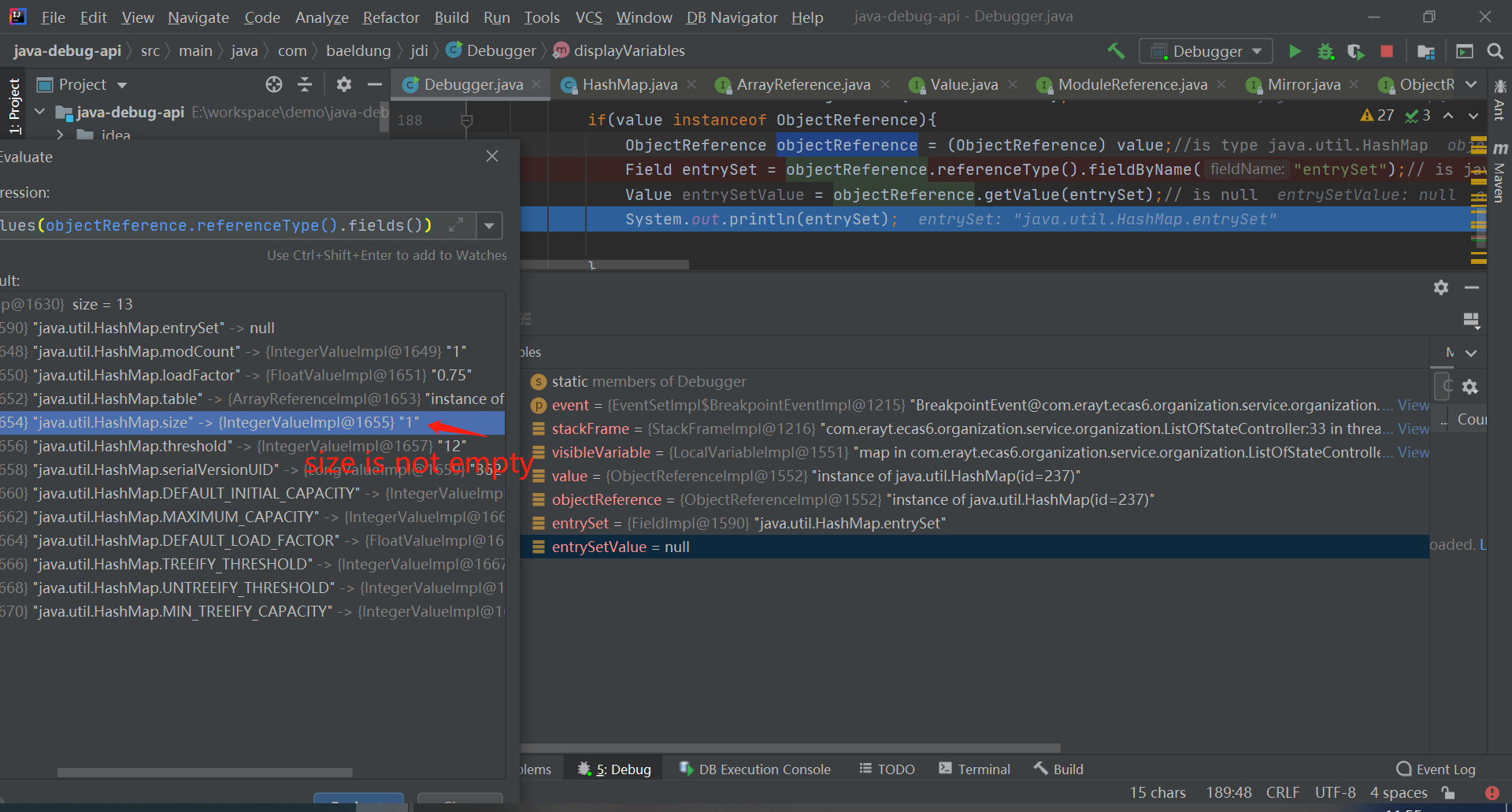This screenshot has width=1512, height=812.
Task: Click View link for visibleVariable
Action: pyautogui.click(x=1414, y=452)
